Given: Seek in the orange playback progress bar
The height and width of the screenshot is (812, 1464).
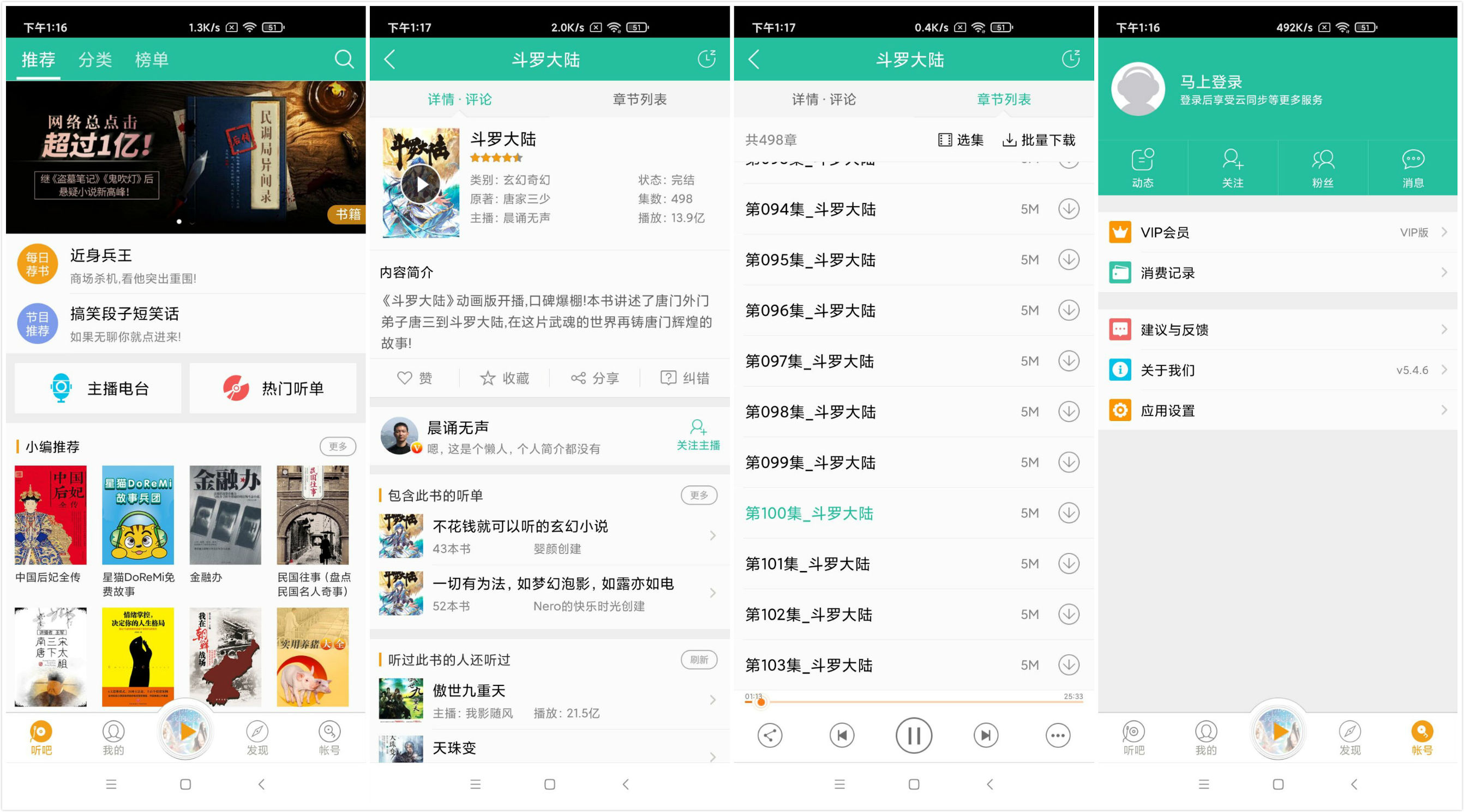Looking at the screenshot, I should pyautogui.click(x=914, y=702).
